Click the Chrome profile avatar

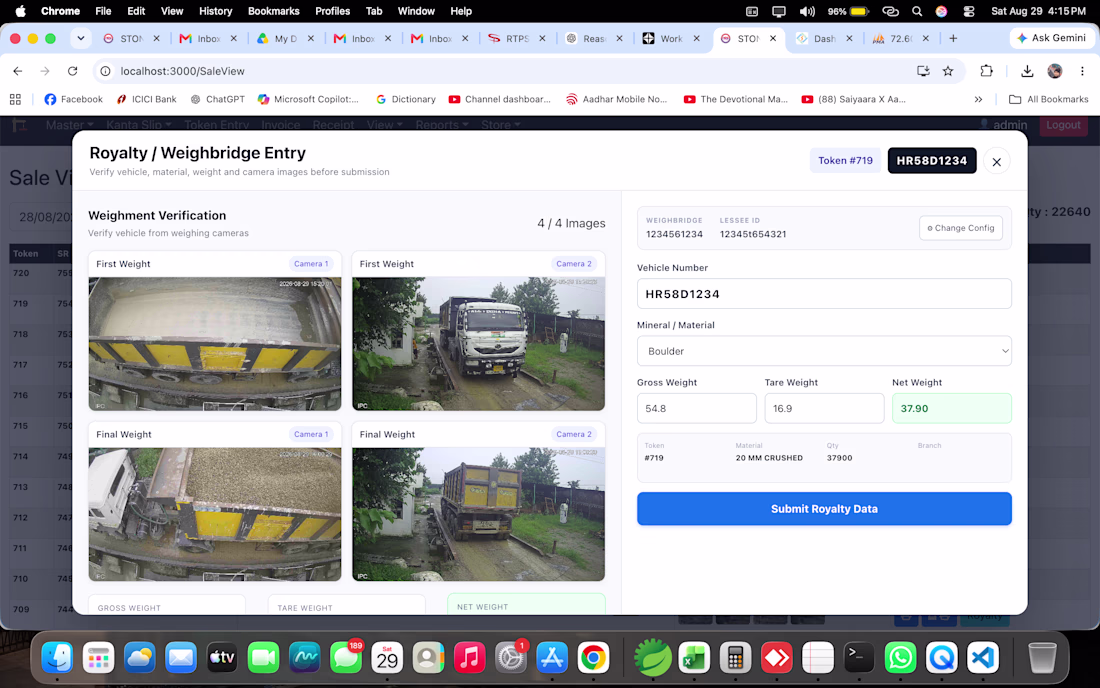point(1054,71)
